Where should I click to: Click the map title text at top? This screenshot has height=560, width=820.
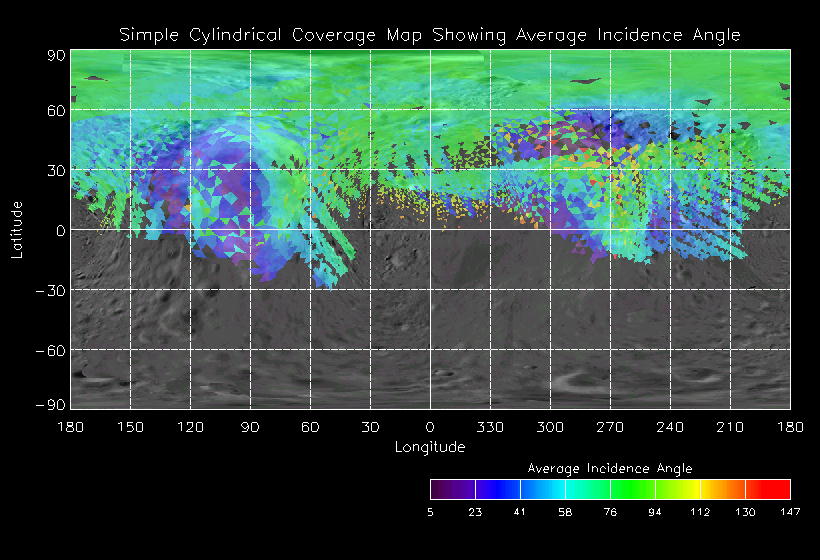(430, 35)
